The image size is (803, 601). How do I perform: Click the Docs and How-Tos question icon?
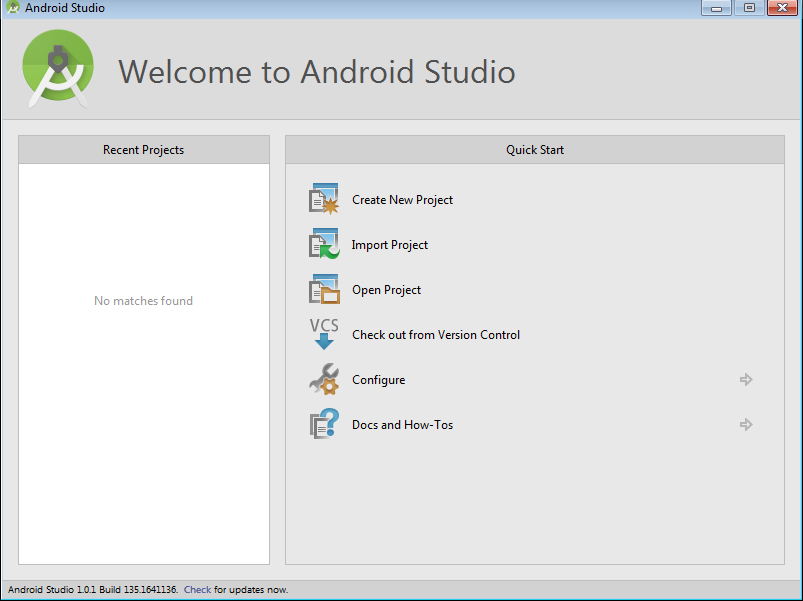point(324,424)
